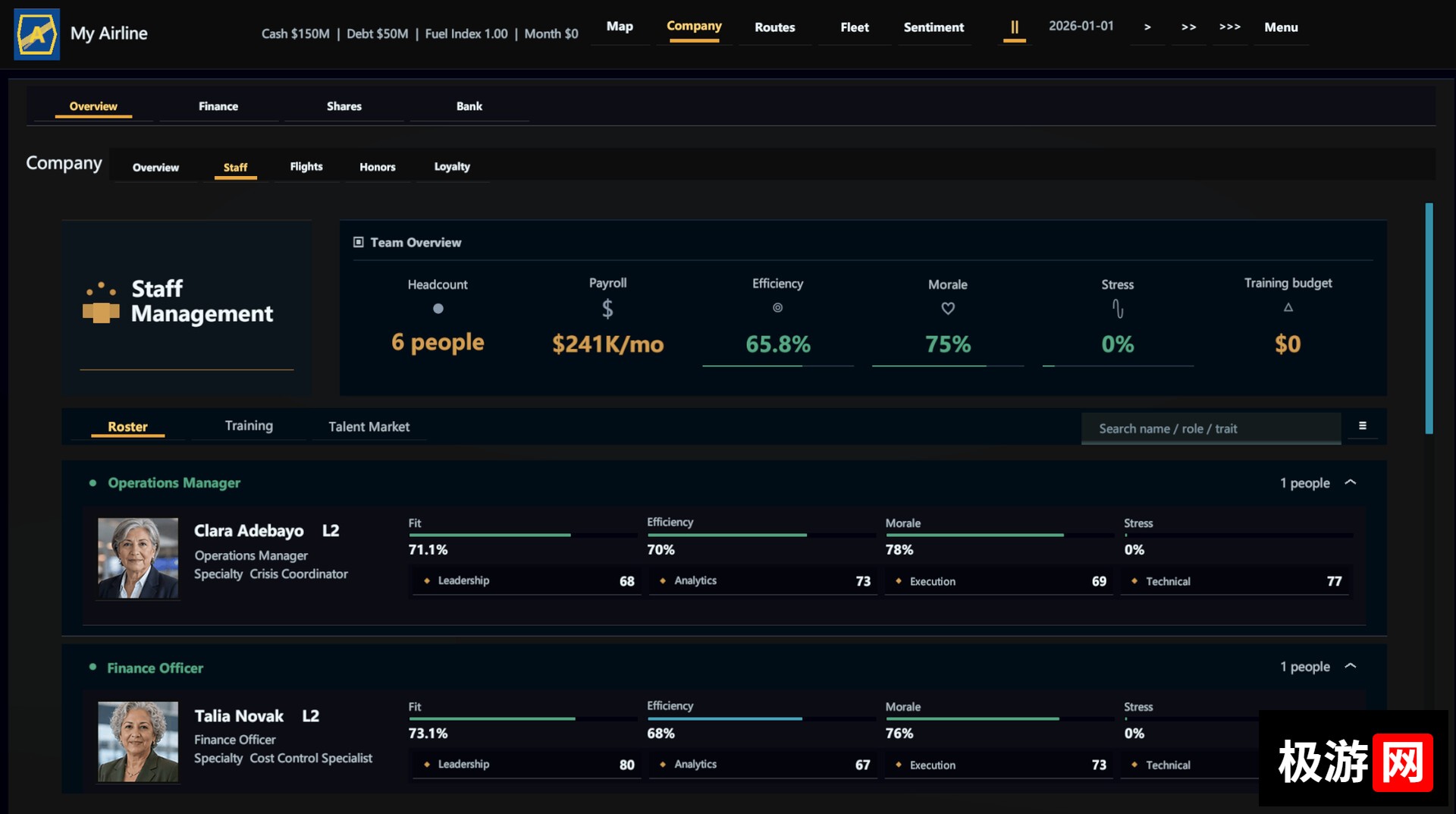Switch to the Bank sub-tab
This screenshot has height=814, width=1456.
click(x=469, y=106)
